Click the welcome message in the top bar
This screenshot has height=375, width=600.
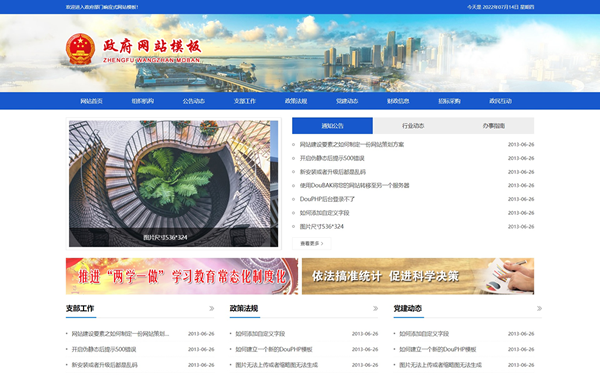102,7
